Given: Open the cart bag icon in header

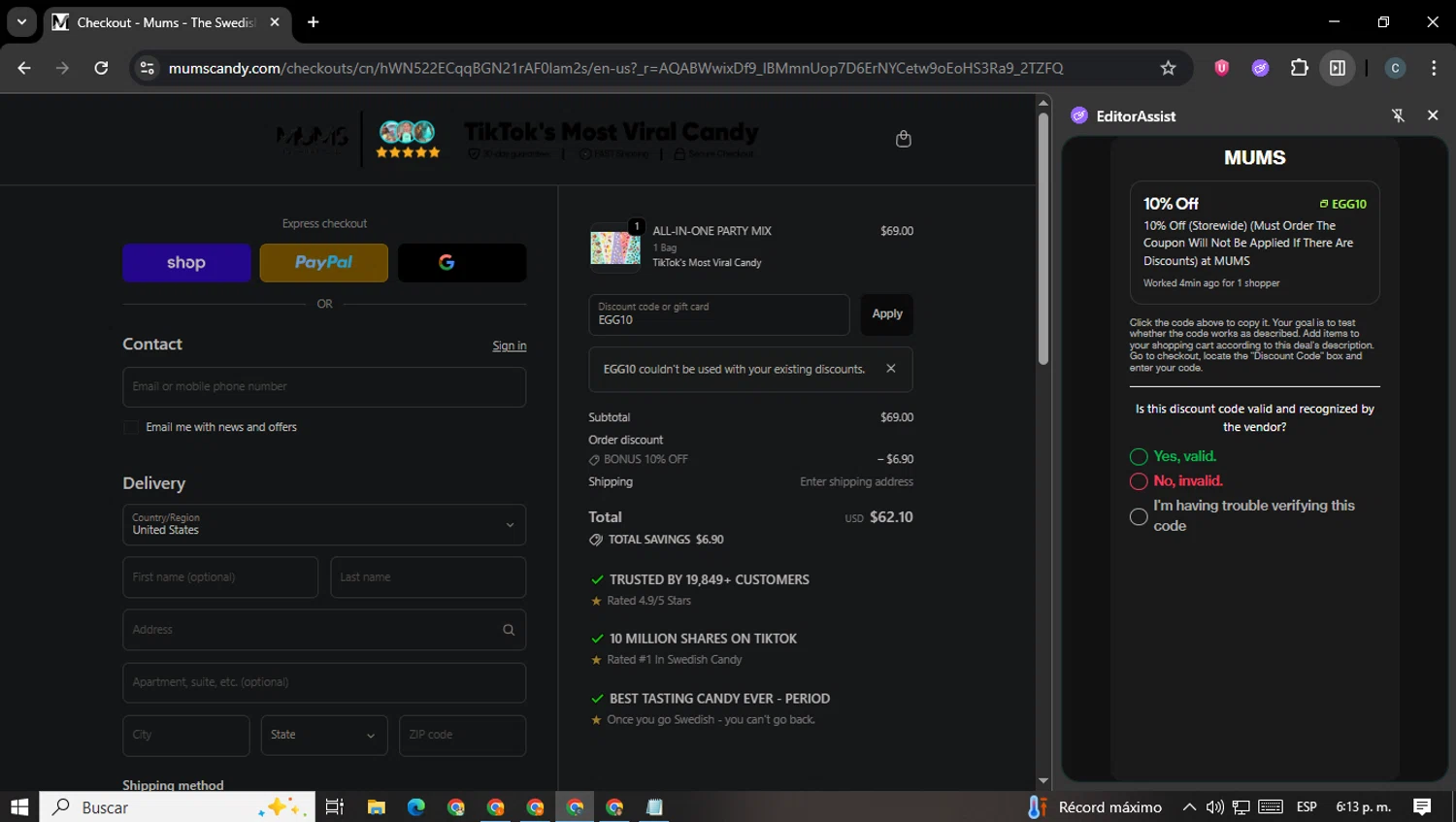Looking at the screenshot, I should 903,139.
